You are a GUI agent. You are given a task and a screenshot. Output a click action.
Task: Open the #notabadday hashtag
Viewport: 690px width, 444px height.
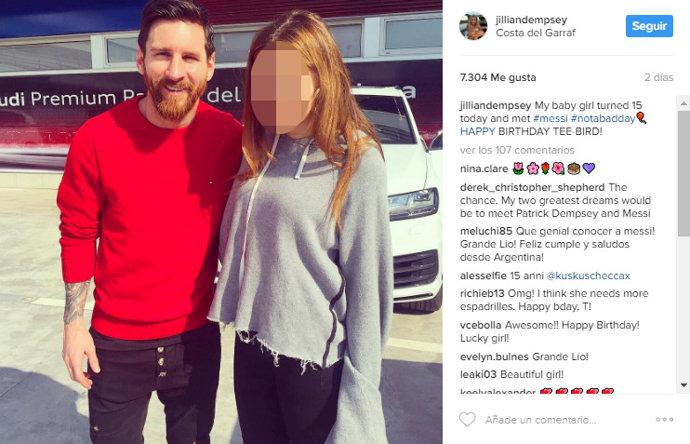(x=603, y=118)
